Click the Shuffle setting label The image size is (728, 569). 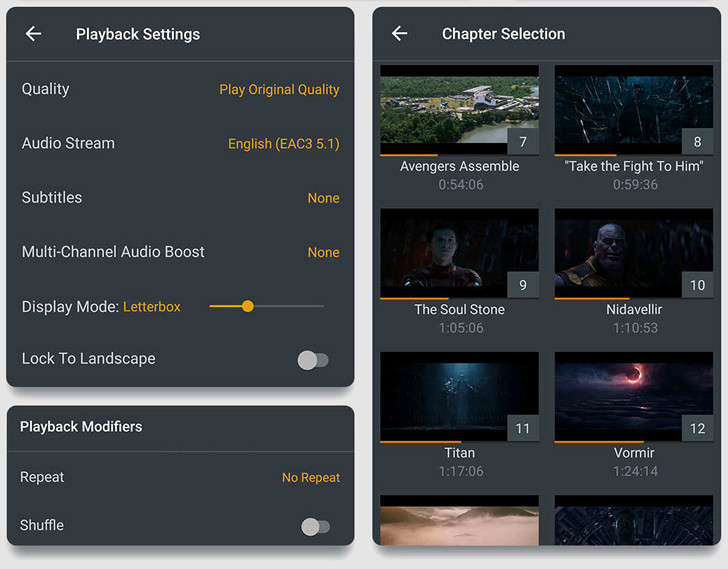tap(42, 525)
